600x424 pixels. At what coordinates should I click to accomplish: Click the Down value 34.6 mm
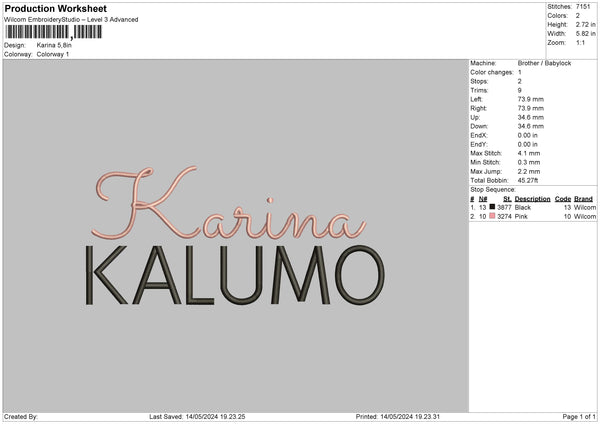(530, 126)
